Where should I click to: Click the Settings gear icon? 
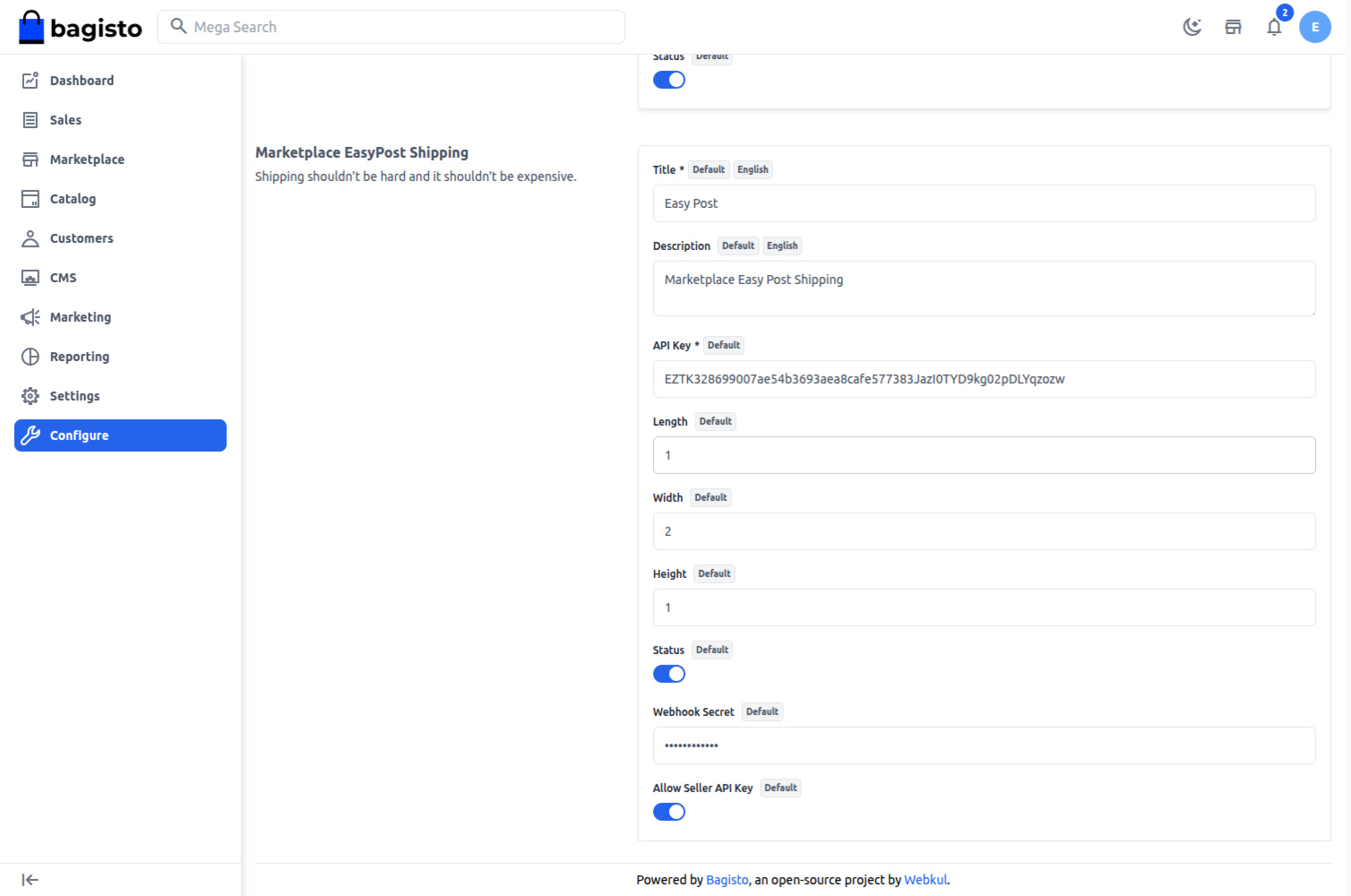pyautogui.click(x=30, y=396)
